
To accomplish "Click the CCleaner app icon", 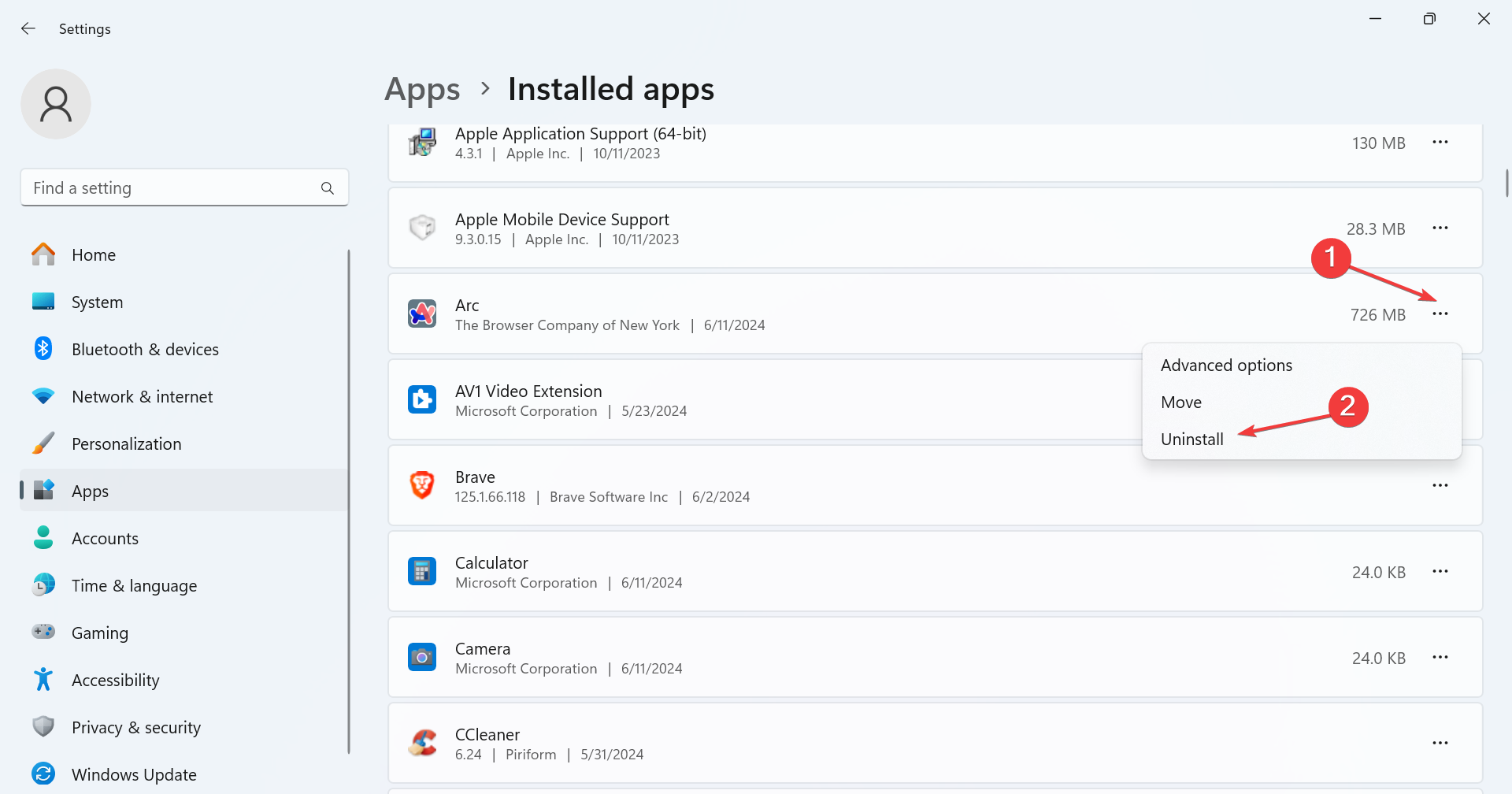I will 422,743.
